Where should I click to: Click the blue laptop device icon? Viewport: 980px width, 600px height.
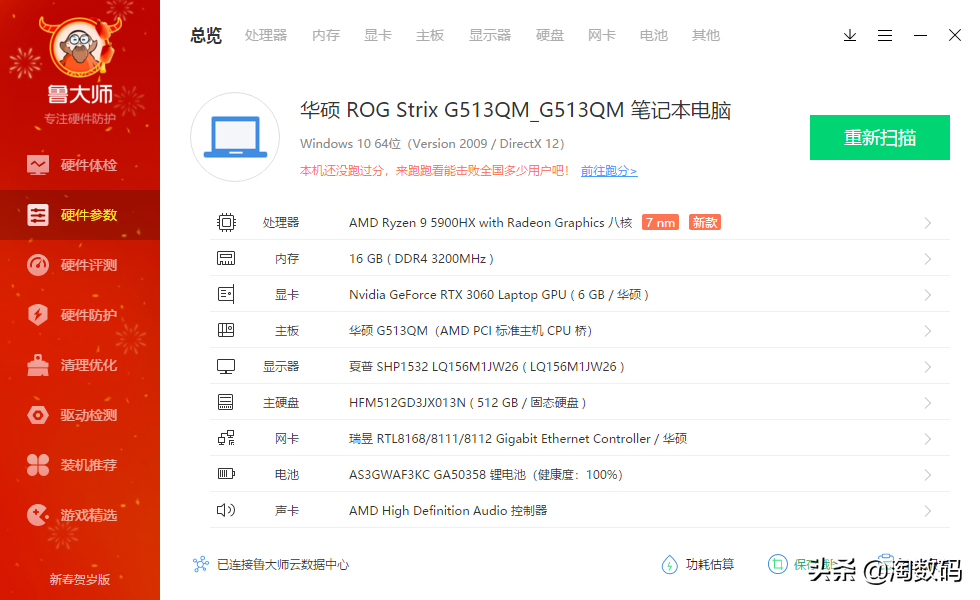(235, 137)
